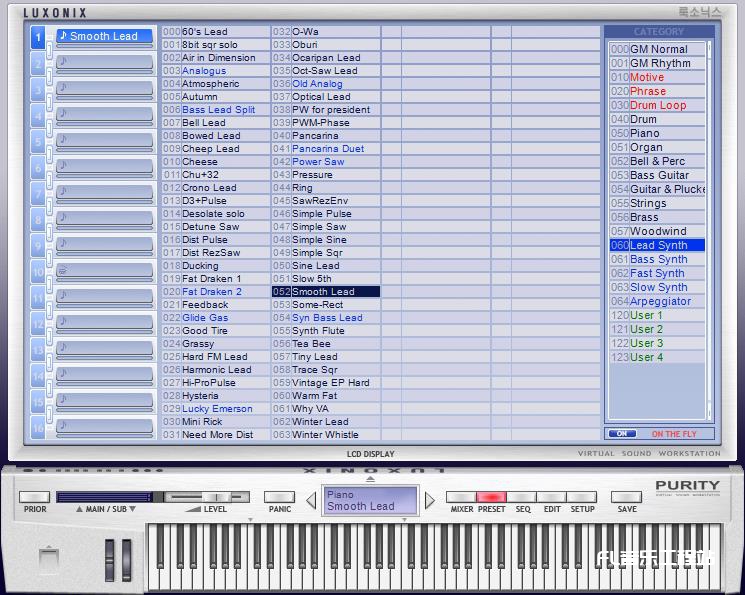Click the music note icon in slot 3
Viewport: 745px width, 595px height.
63,88
